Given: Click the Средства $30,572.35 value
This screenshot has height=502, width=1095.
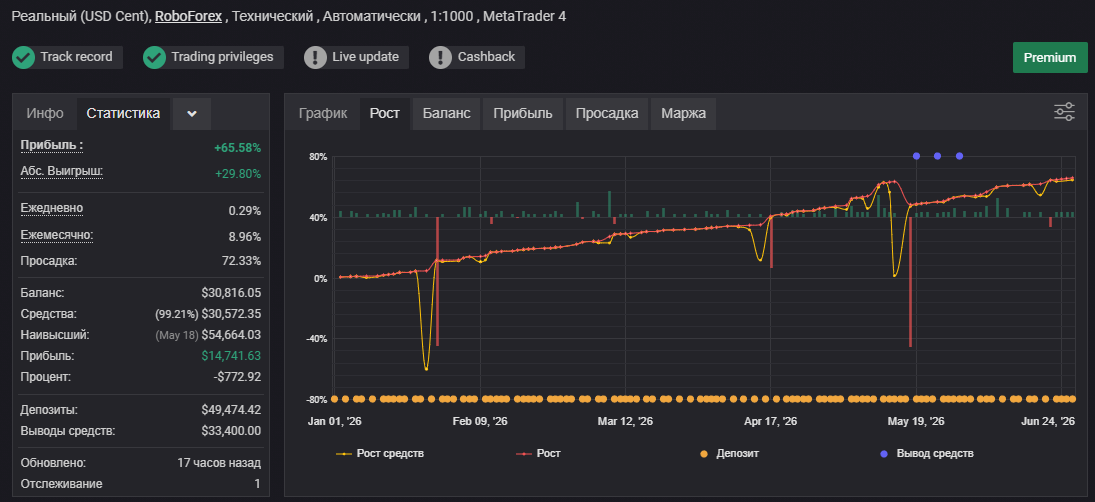Looking at the screenshot, I should coord(231,314).
